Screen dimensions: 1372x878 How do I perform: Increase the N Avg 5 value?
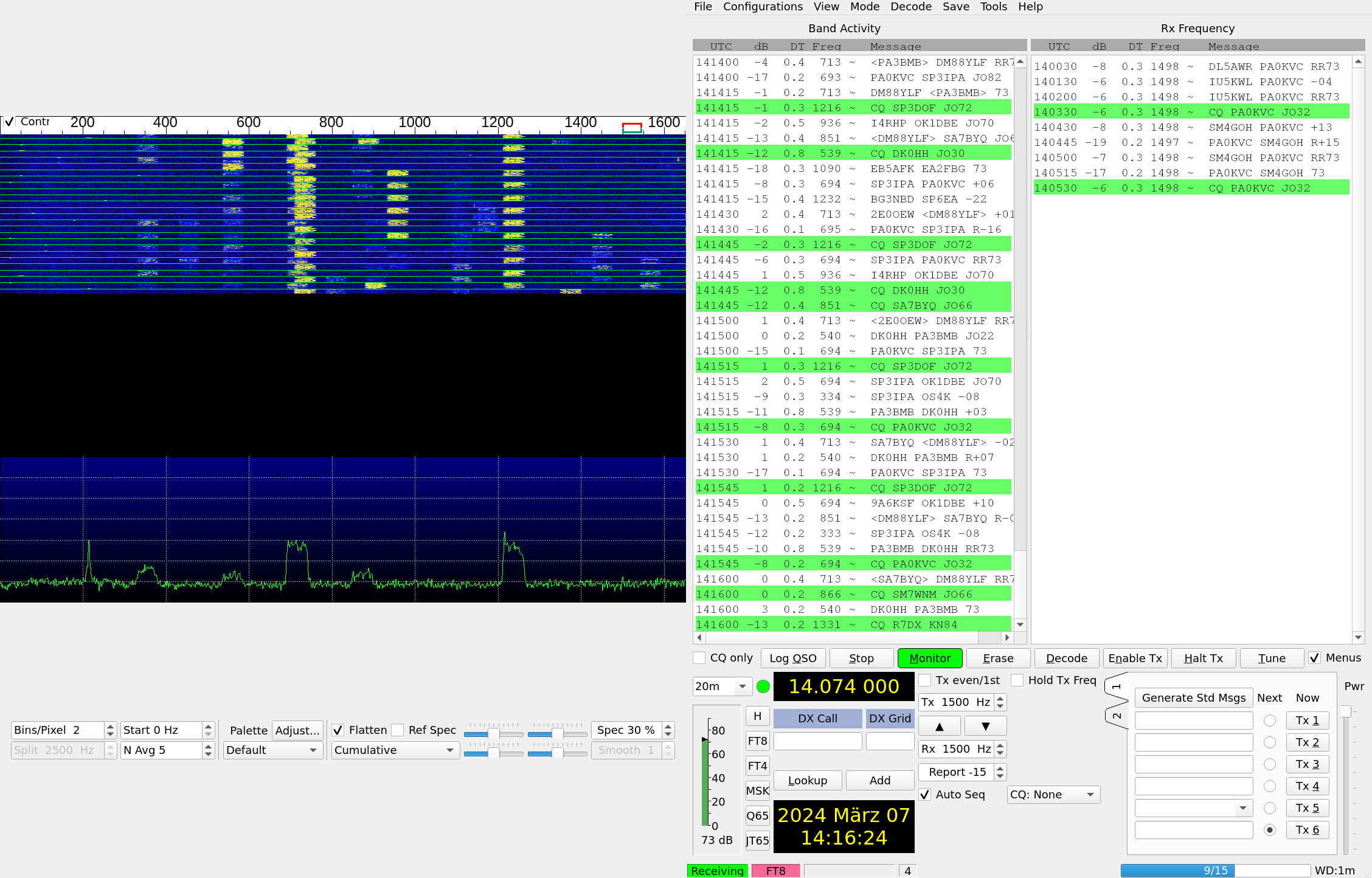(209, 747)
